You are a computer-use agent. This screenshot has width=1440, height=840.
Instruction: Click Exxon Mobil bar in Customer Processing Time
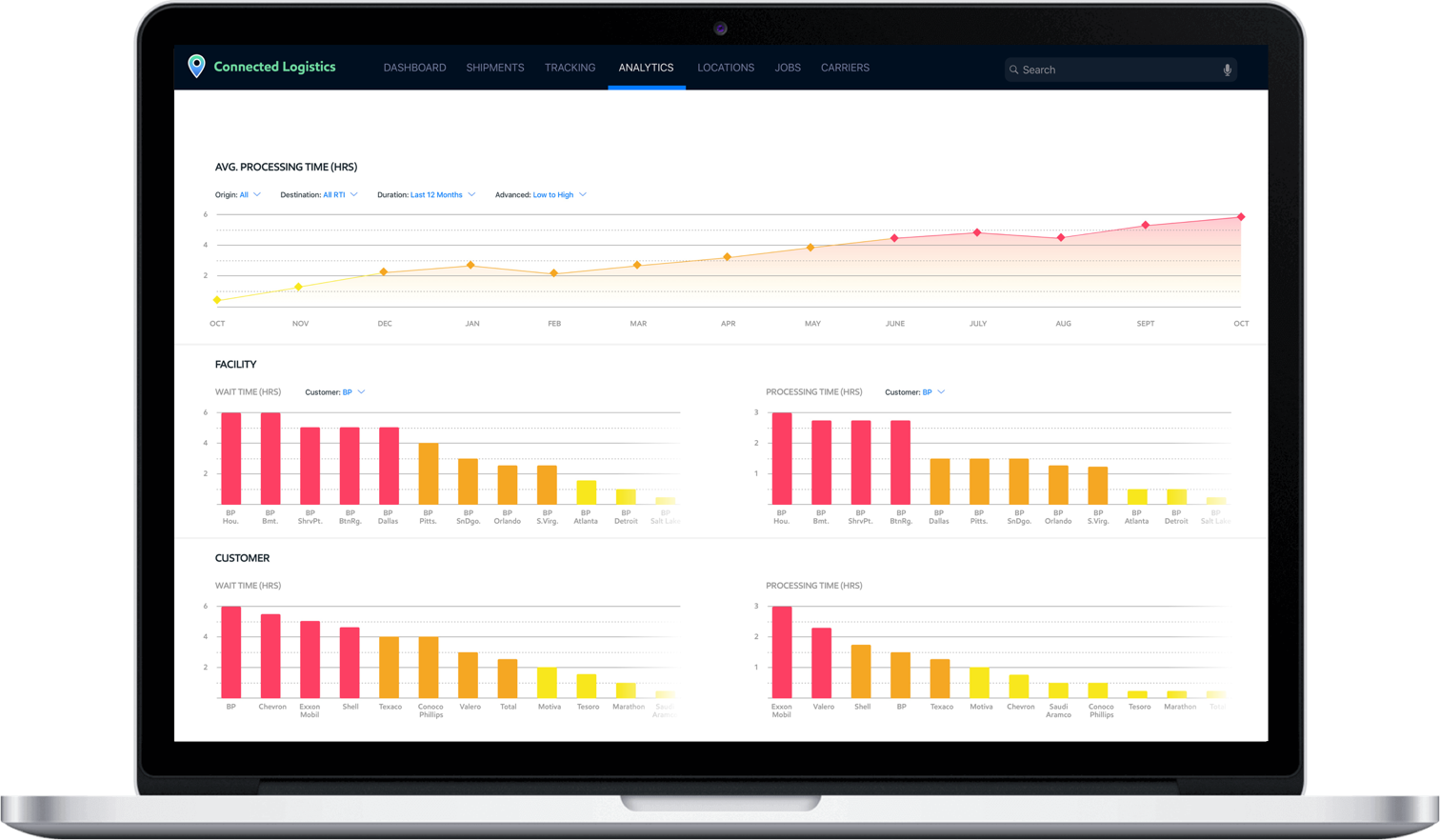(x=782, y=652)
